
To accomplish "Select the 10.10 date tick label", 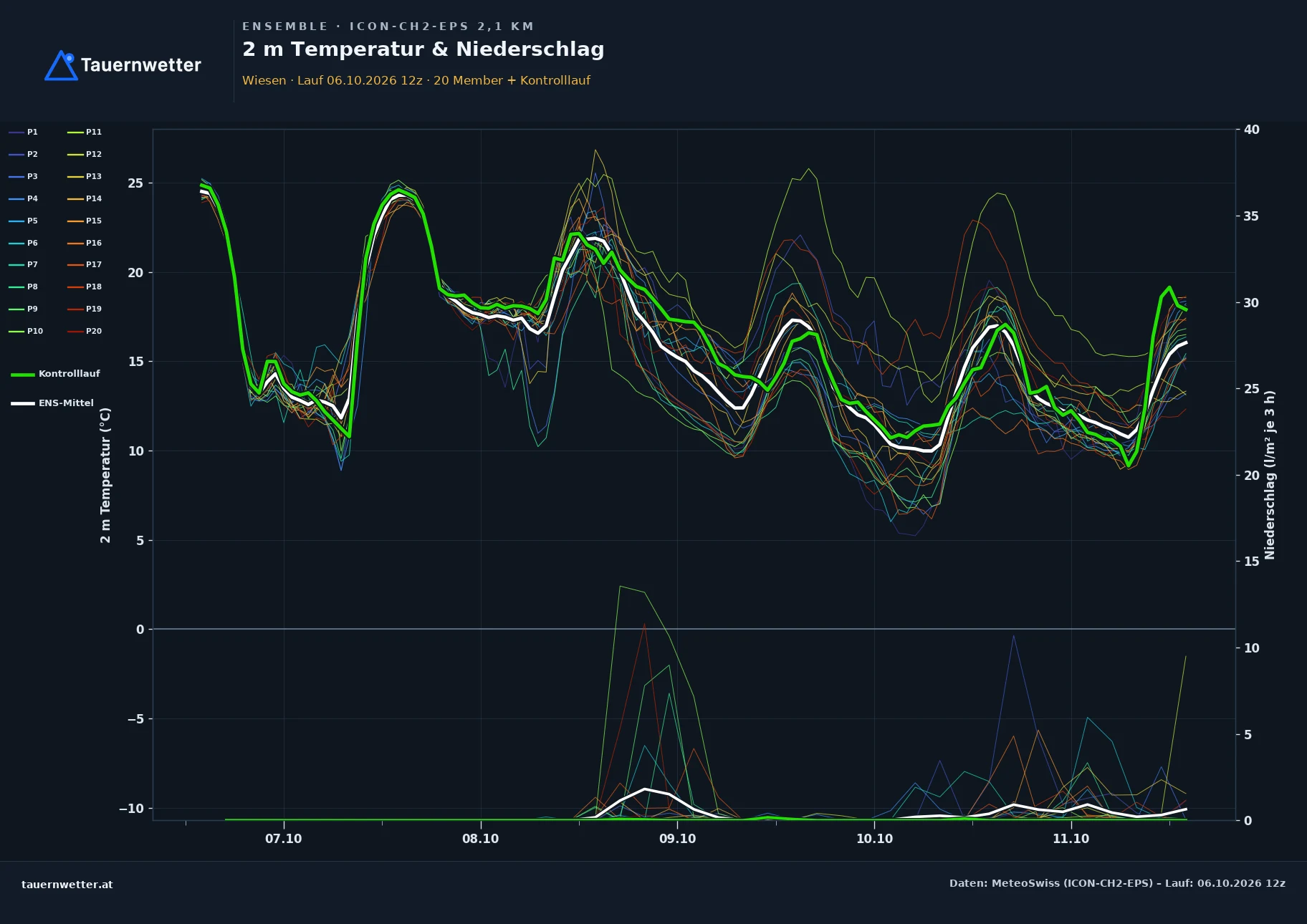I will coord(875,839).
